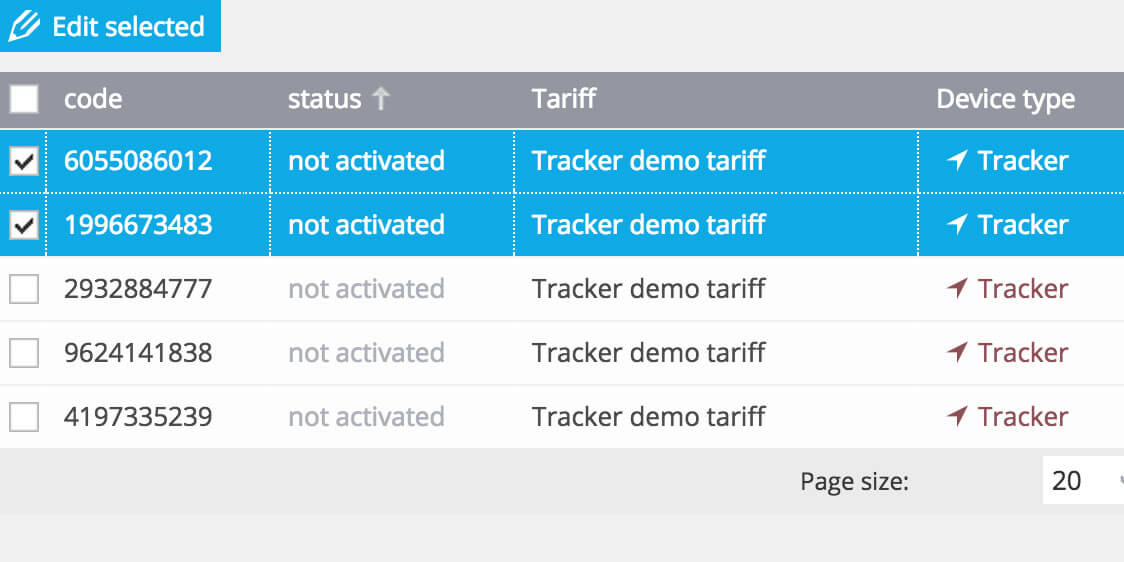Click the tracker arrow icon for 4197335239
This screenshot has height=562, width=1124.
point(957,417)
